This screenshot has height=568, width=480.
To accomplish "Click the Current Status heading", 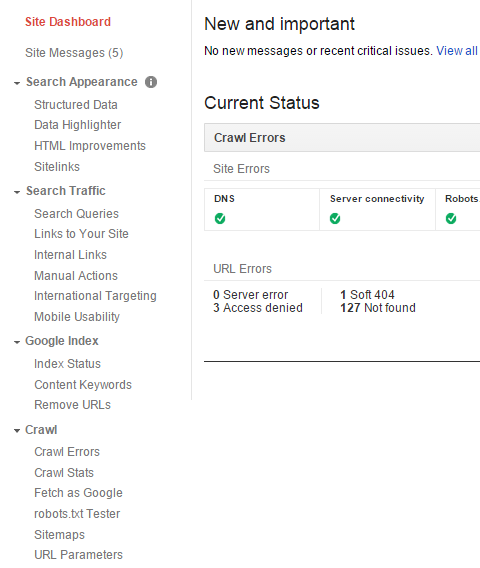I will pos(262,103).
